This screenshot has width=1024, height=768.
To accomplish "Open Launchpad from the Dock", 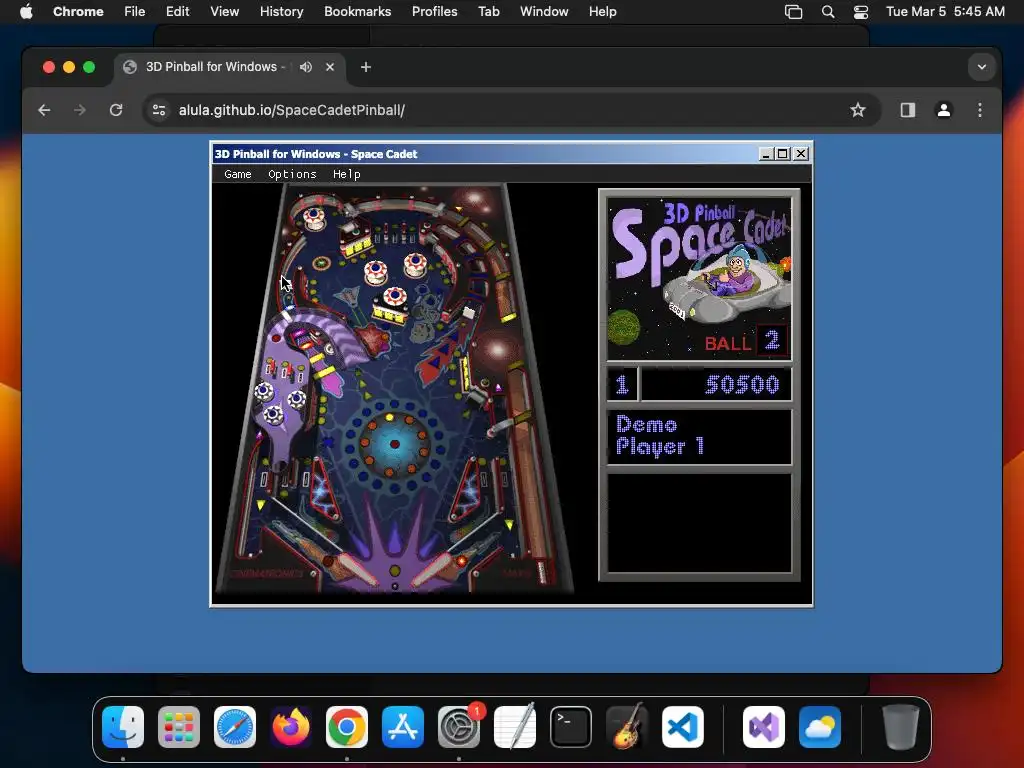I will pyautogui.click(x=179, y=727).
